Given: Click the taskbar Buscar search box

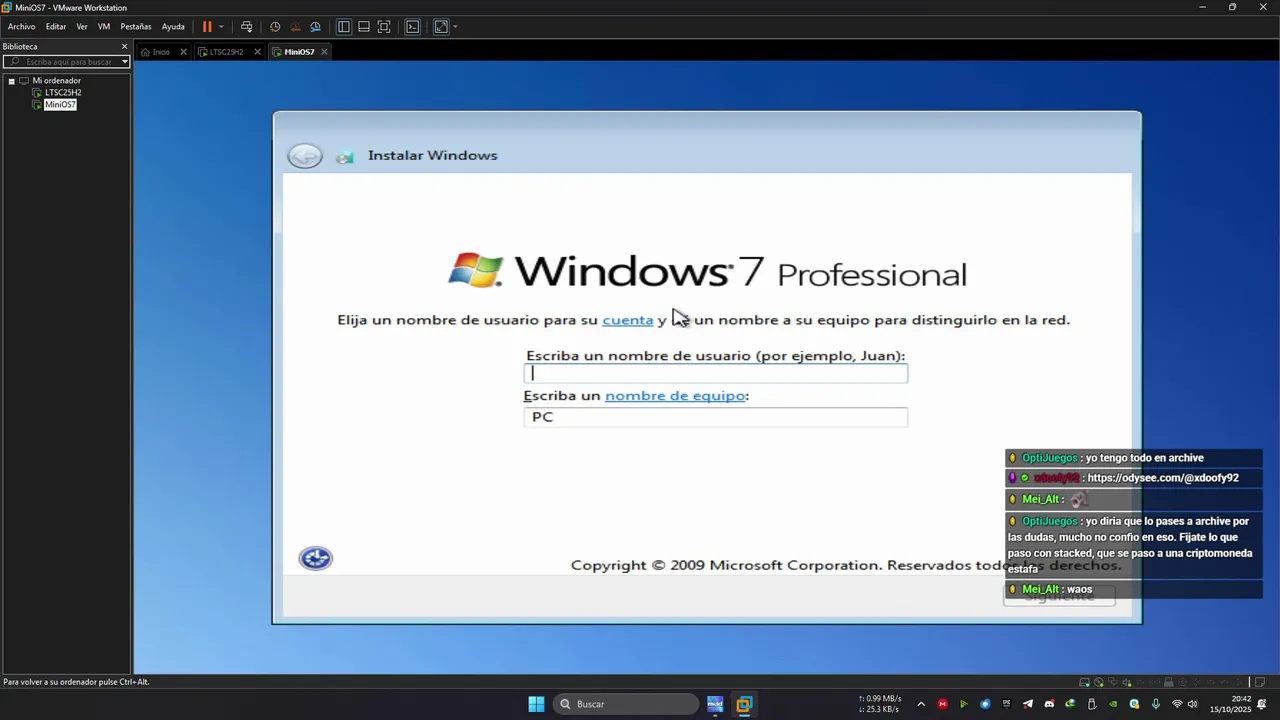Looking at the screenshot, I should 626,704.
